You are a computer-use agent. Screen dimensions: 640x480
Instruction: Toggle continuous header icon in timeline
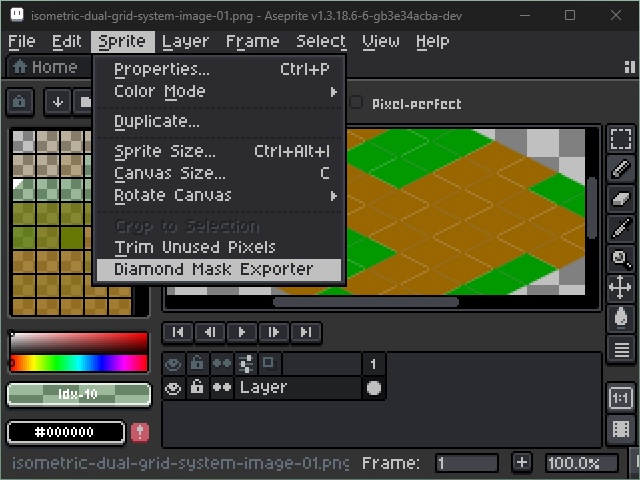222,363
